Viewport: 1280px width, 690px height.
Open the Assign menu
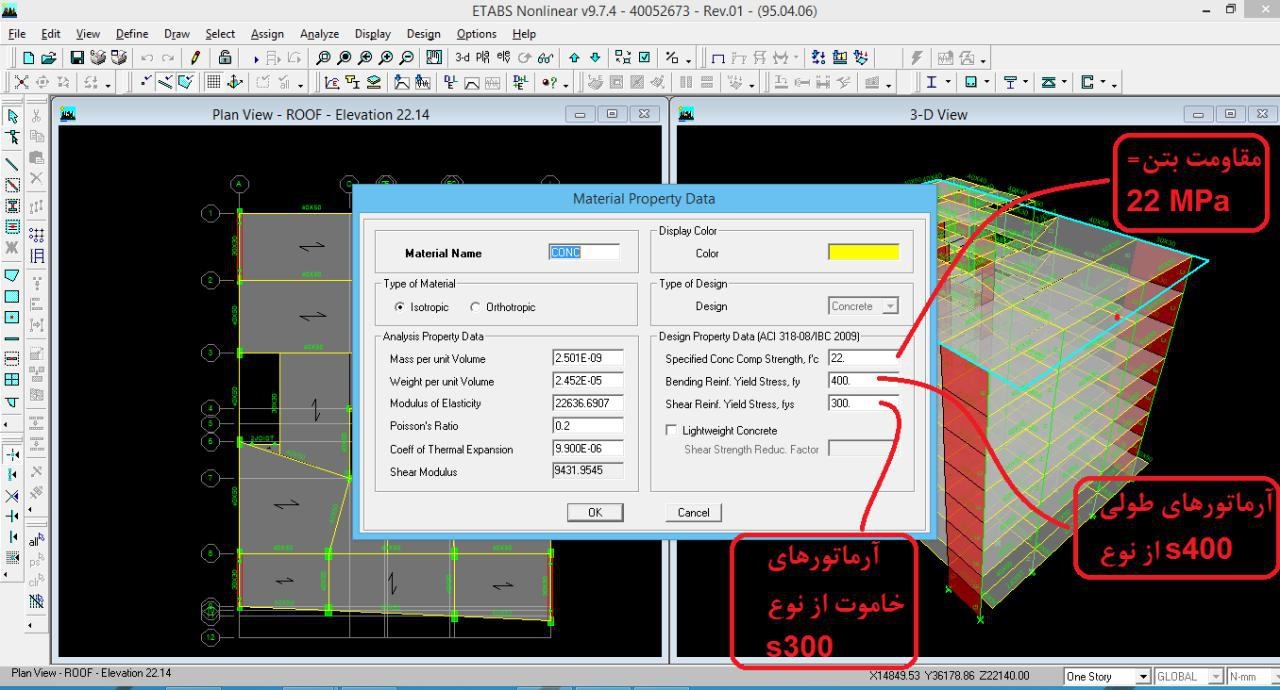point(267,34)
